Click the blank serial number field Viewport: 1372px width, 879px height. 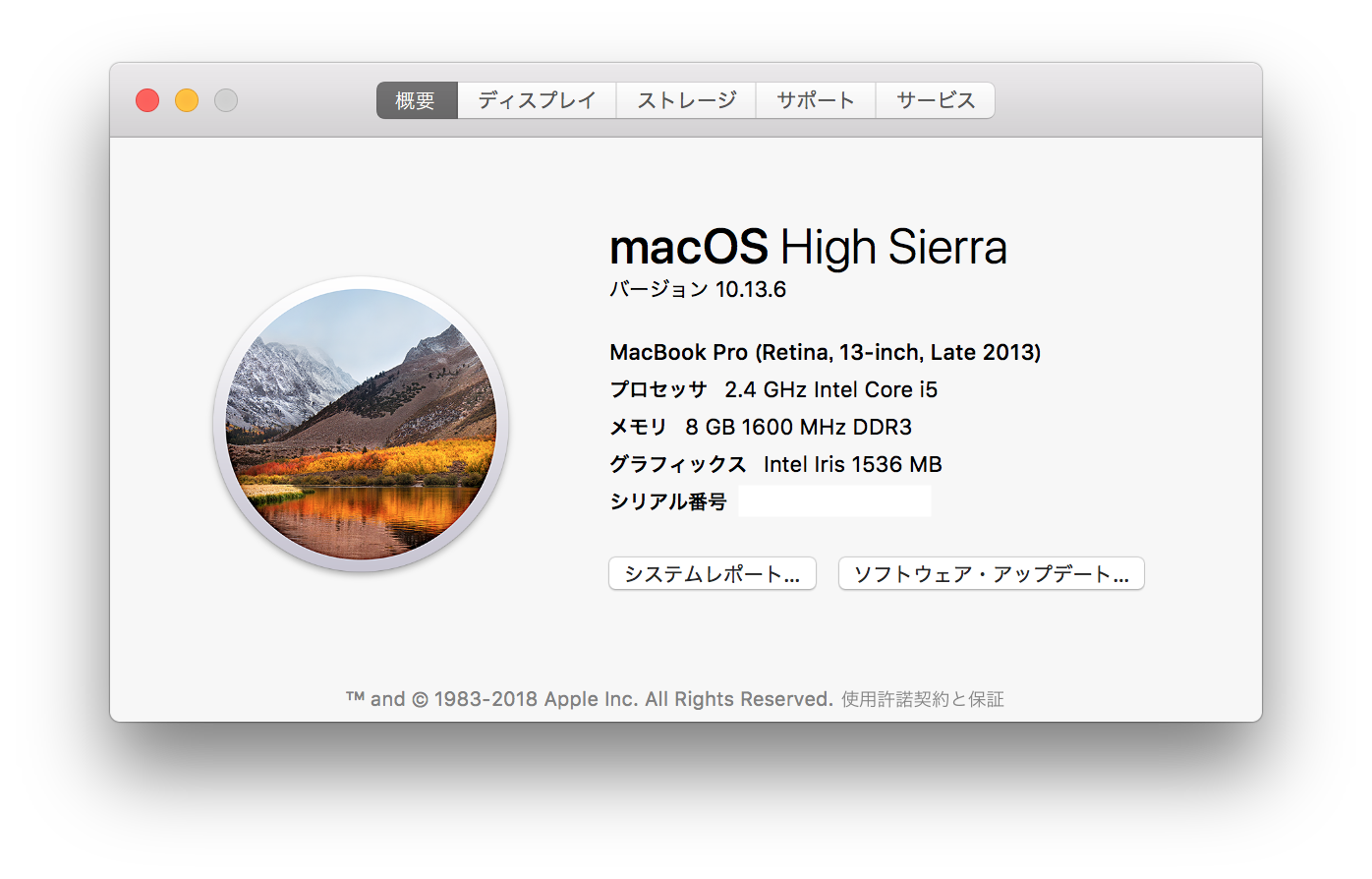(x=835, y=501)
